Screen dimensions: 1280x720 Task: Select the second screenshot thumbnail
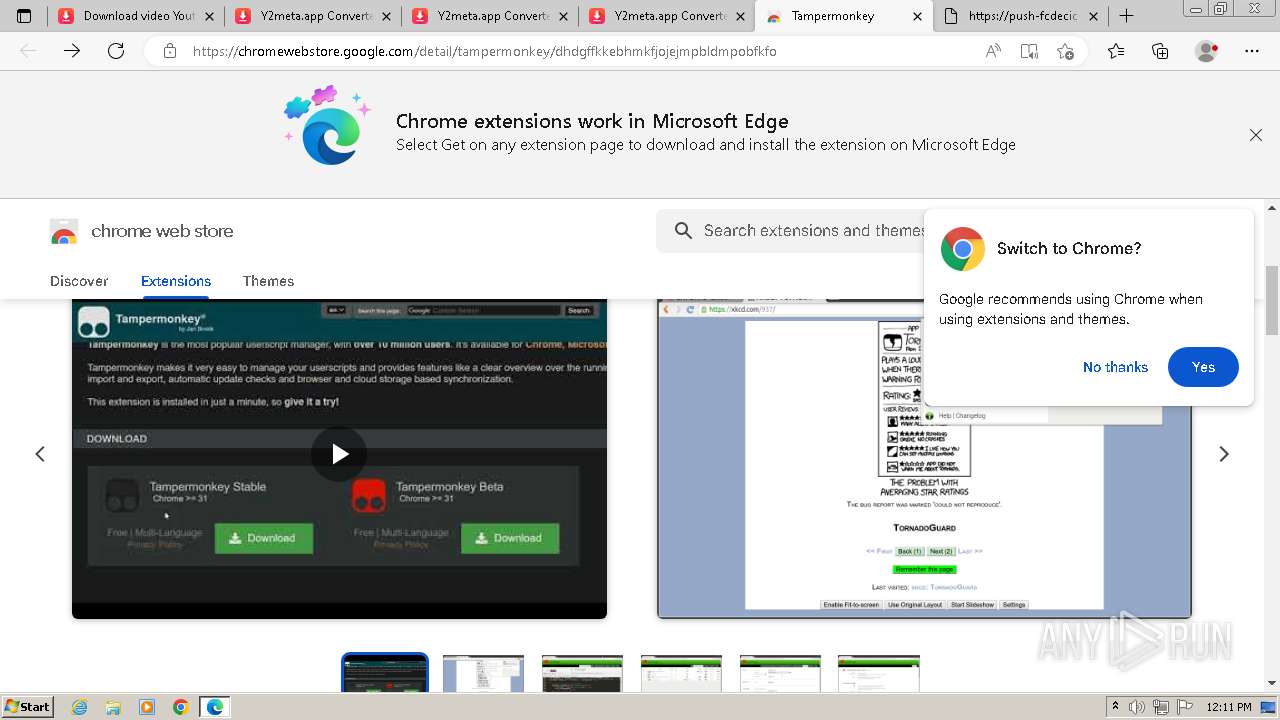point(483,673)
